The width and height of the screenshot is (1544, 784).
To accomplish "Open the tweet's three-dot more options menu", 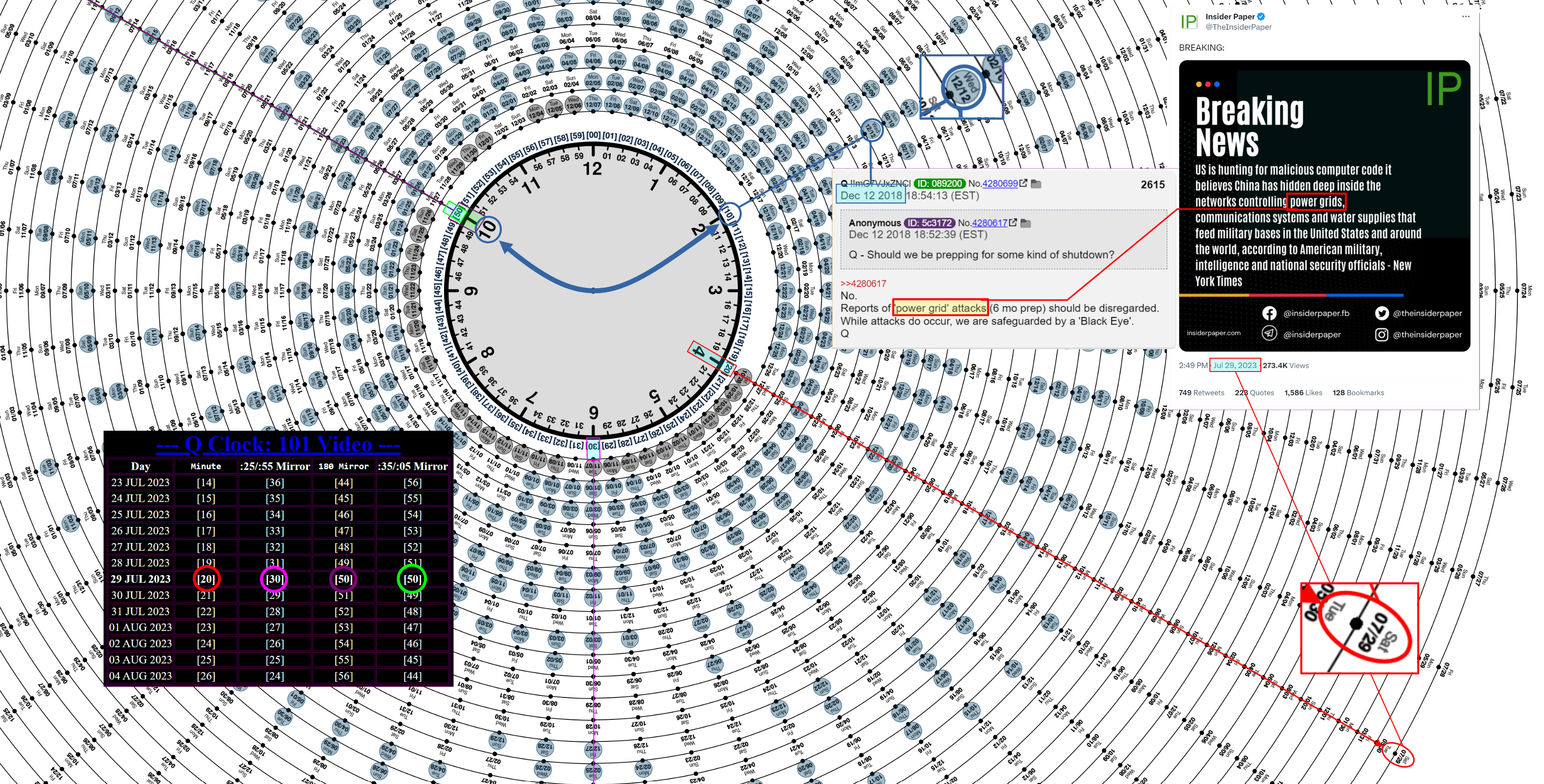I will pos(1466,17).
